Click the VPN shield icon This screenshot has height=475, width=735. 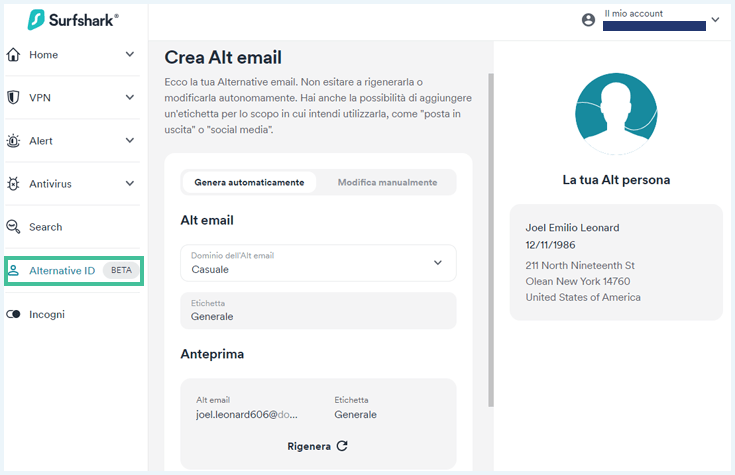pos(13,98)
